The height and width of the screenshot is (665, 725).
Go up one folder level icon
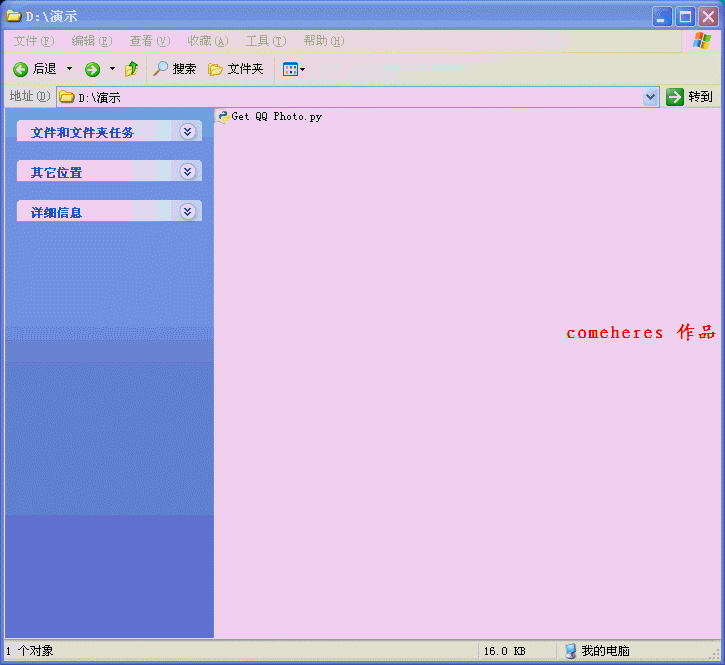tap(131, 69)
